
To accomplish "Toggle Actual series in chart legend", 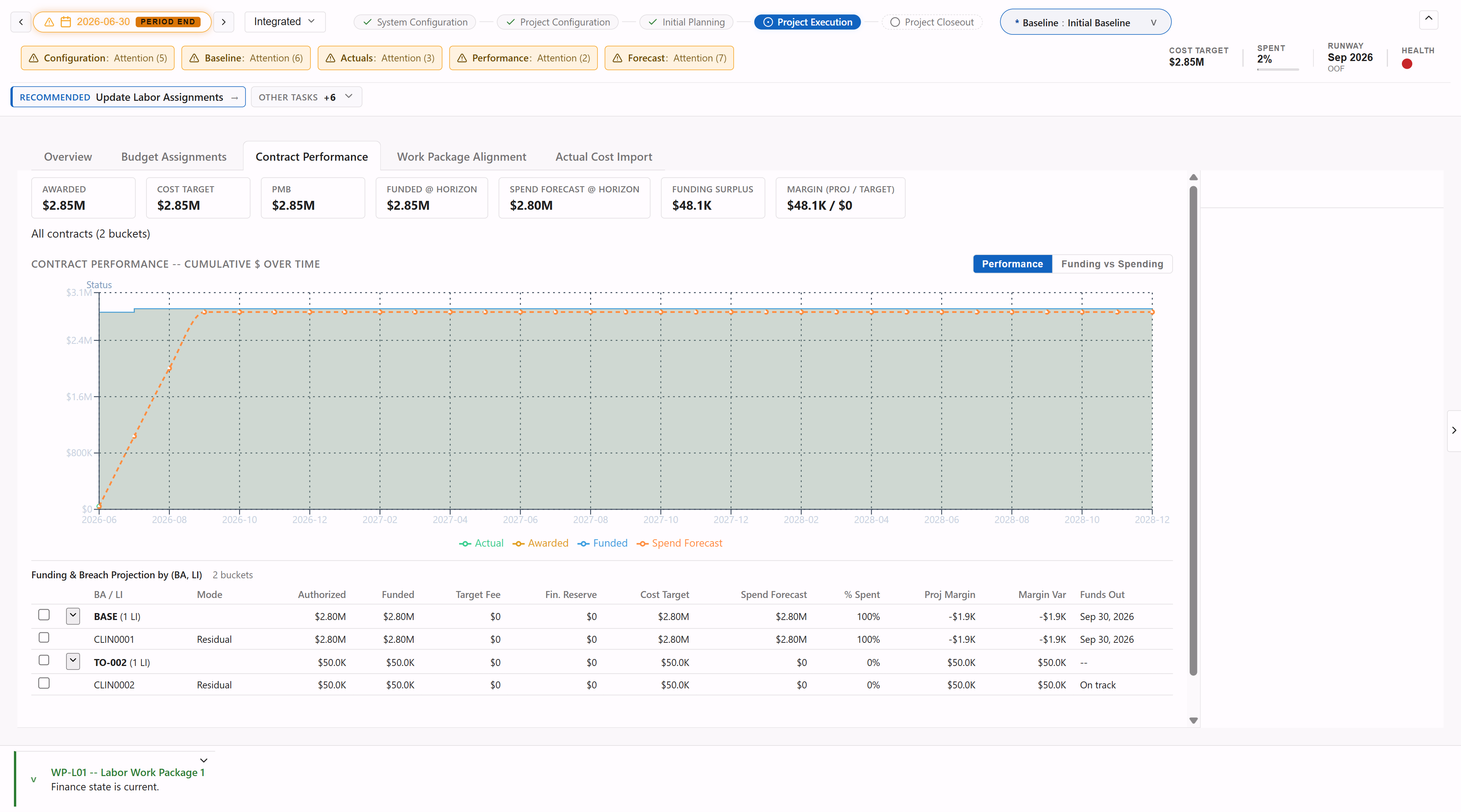I will 481,543.
